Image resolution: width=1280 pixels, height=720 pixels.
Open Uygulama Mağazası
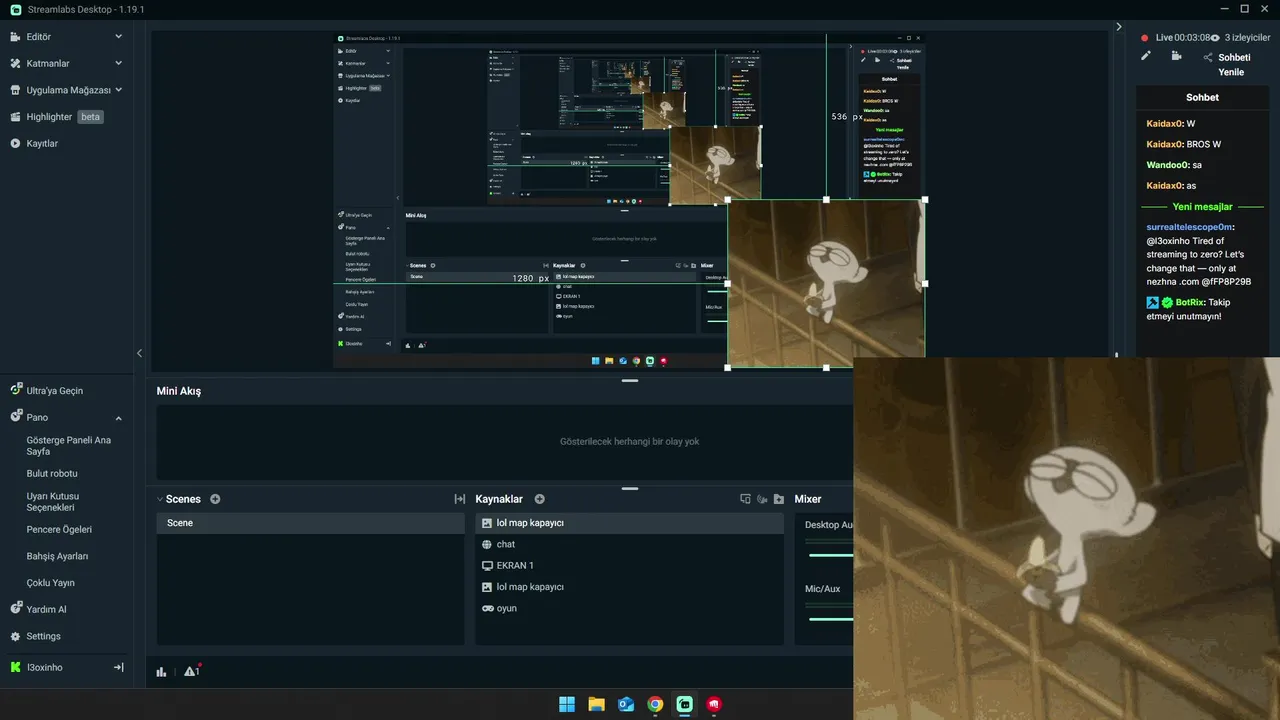68,90
